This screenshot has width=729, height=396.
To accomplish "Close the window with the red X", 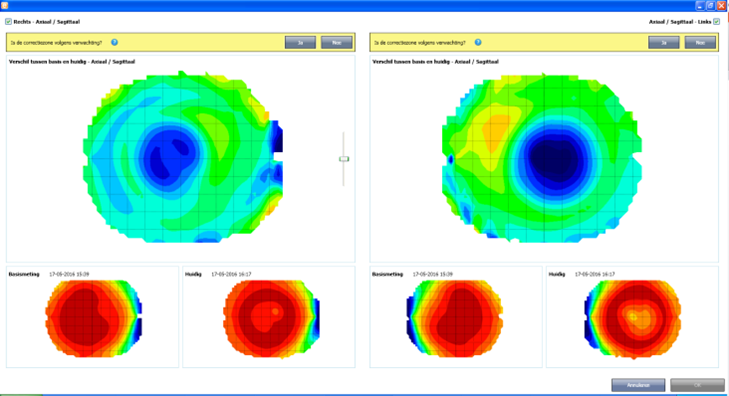I will click(722, 6).
